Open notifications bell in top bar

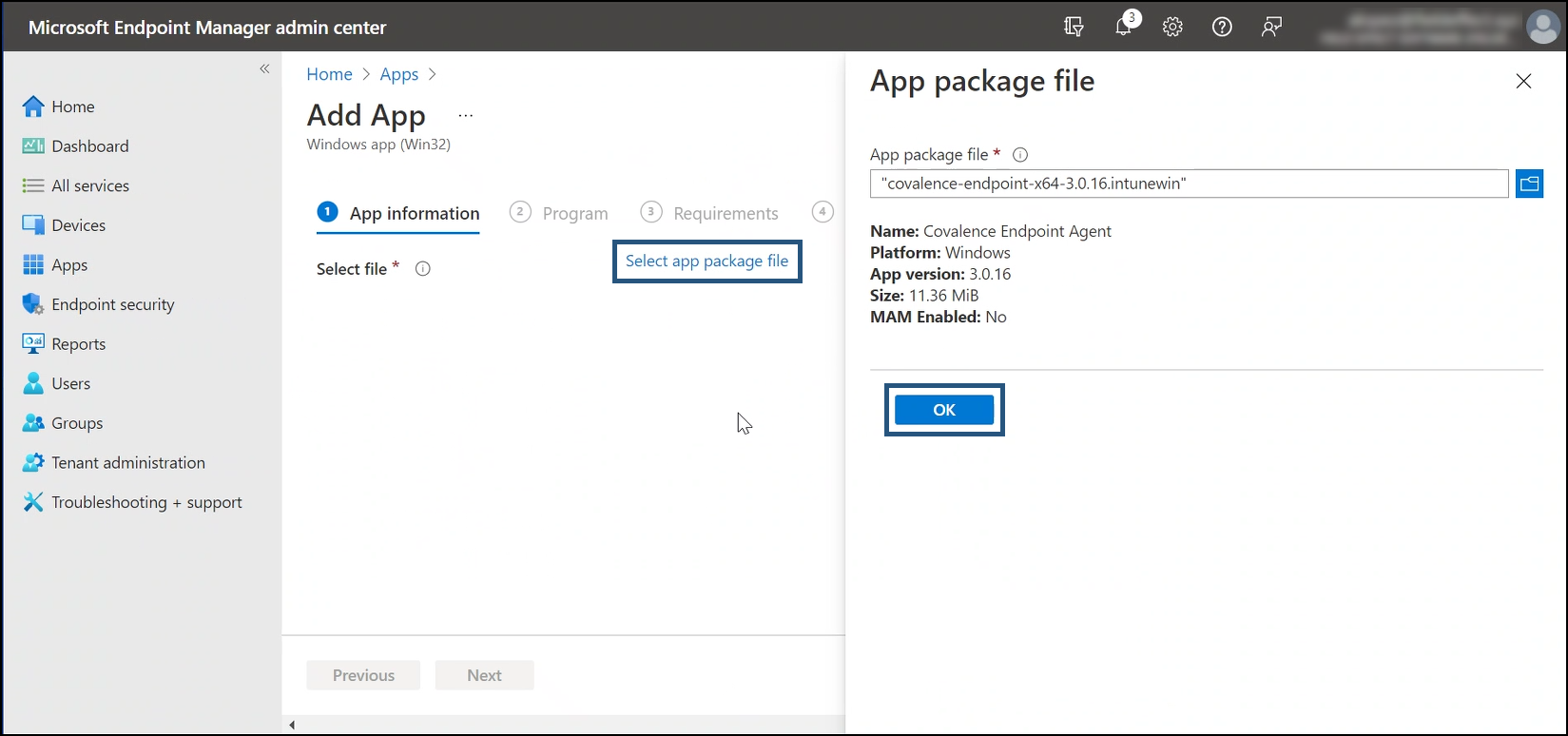[x=1124, y=27]
